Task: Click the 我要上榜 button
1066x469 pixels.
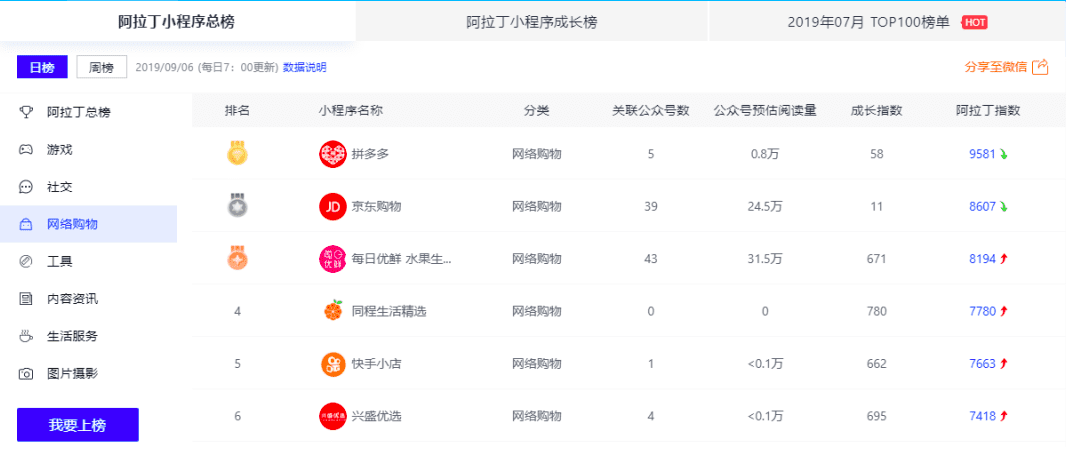Action: pyautogui.click(x=78, y=425)
